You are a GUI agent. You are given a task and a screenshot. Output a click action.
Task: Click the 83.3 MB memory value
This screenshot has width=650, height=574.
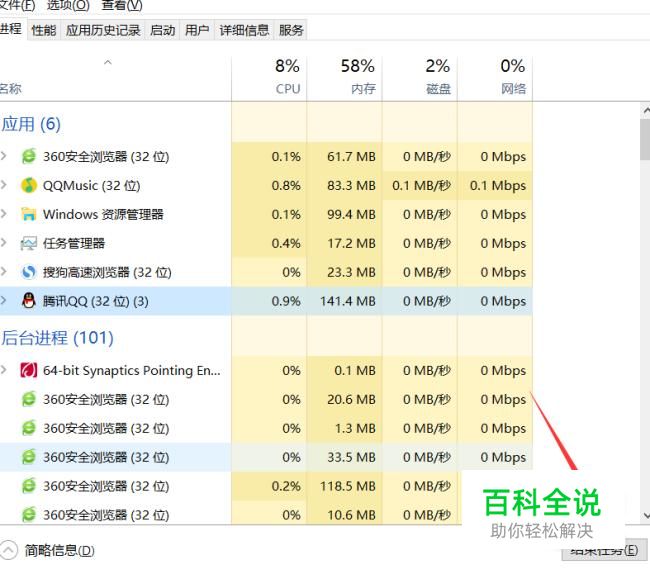click(351, 185)
